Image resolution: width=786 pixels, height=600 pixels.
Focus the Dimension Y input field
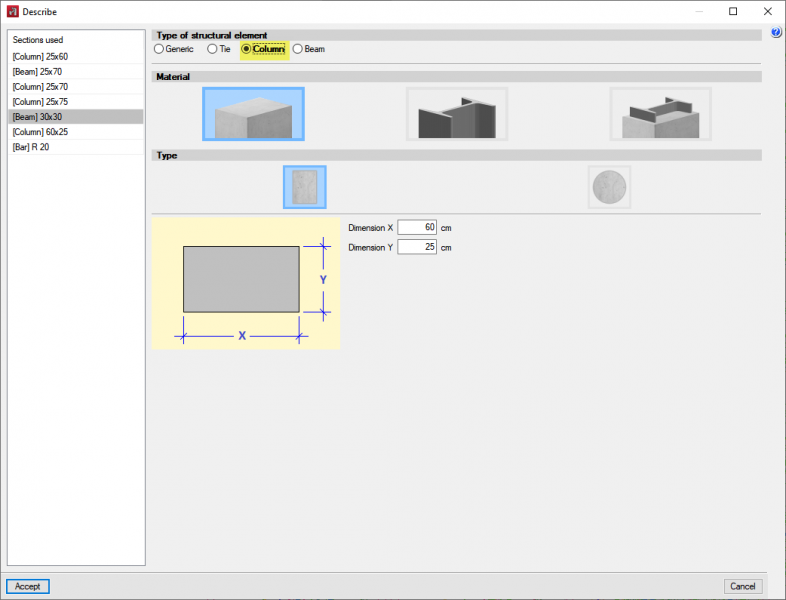point(417,247)
